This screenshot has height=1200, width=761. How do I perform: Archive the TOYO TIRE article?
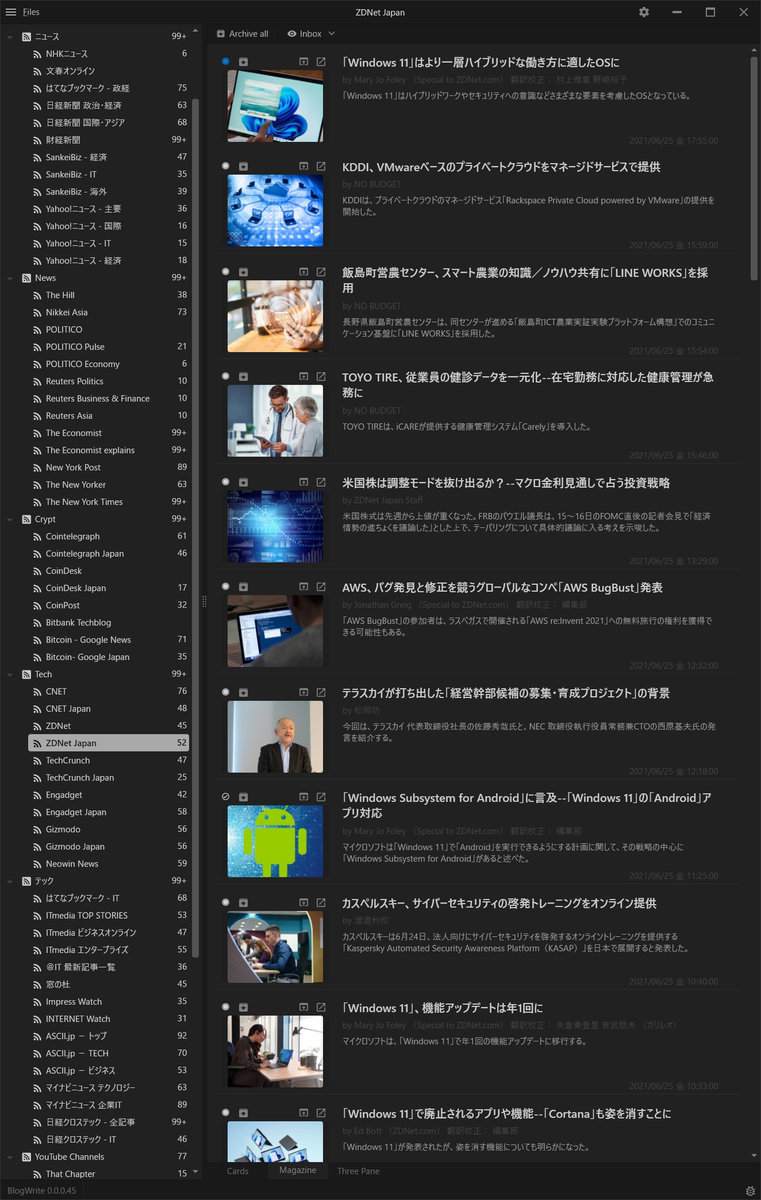click(243, 376)
